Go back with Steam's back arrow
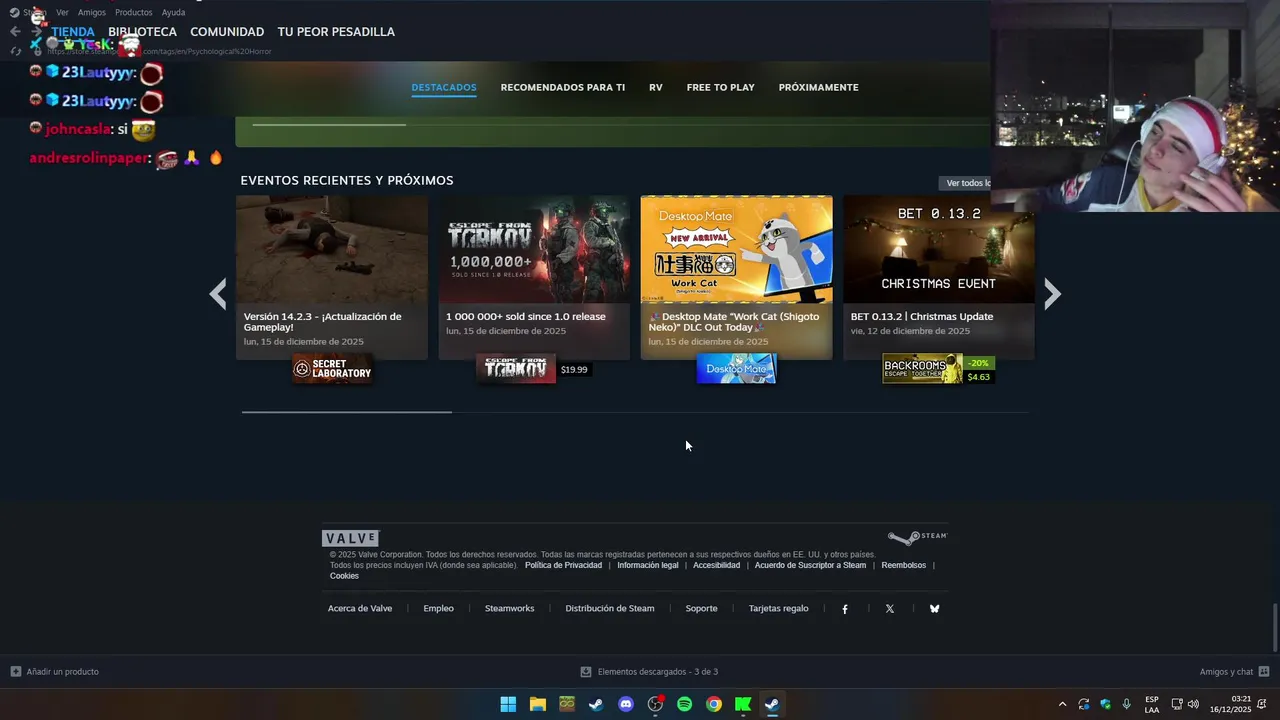 (15, 32)
